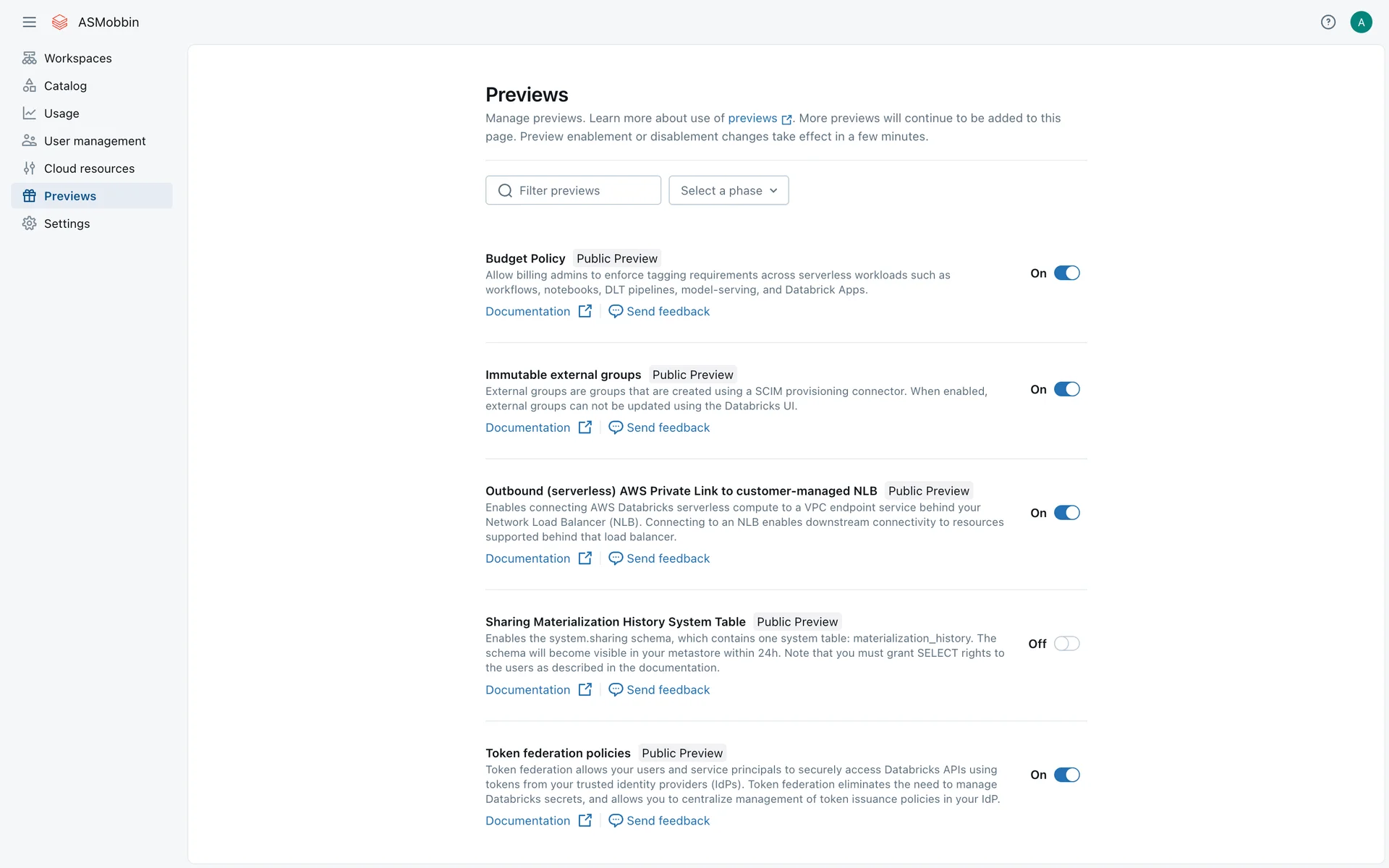1389x868 pixels.
Task: Select Previews in the sidebar
Action: [x=70, y=196]
